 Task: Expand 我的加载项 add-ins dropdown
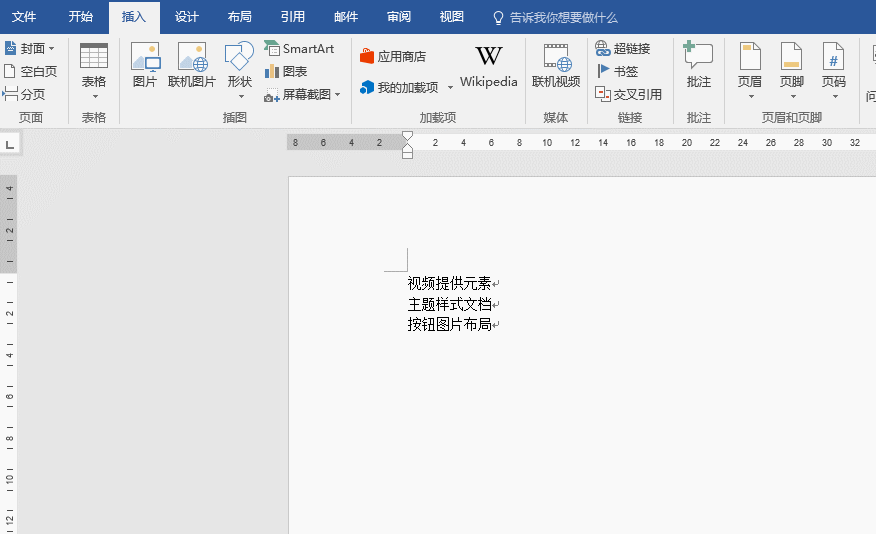(449, 88)
